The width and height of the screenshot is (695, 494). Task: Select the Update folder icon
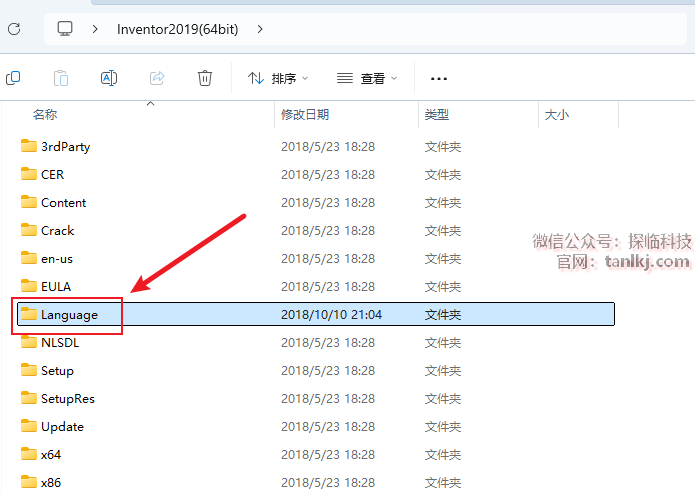click(29, 426)
